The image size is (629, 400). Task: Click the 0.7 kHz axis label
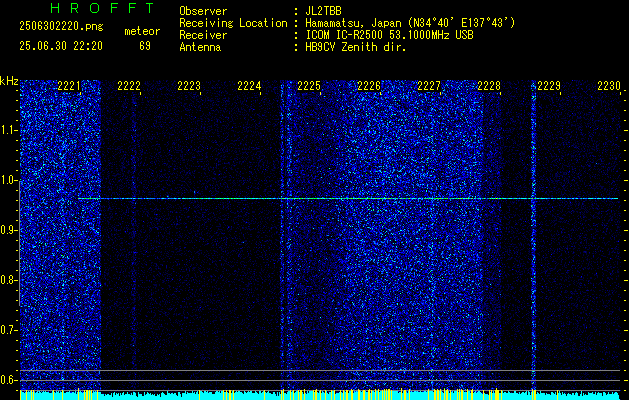click(8, 330)
